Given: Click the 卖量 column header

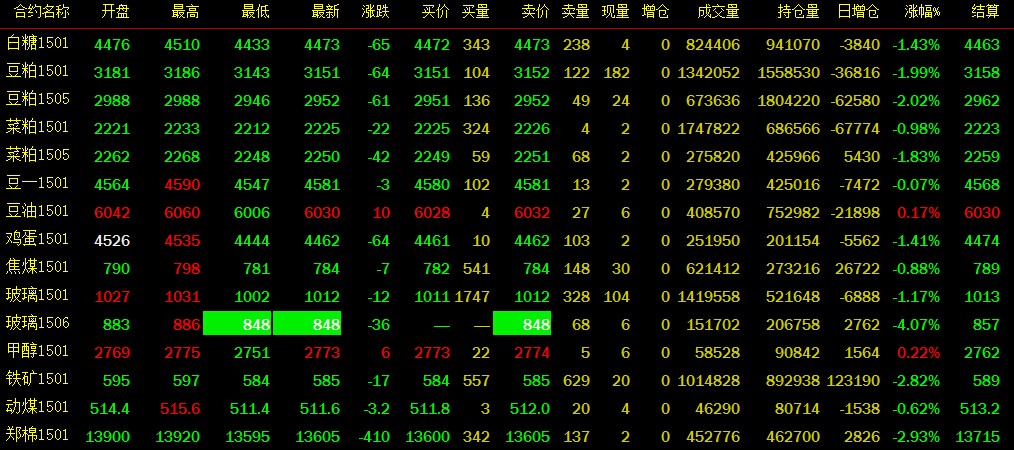Looking at the screenshot, I should (576, 12).
